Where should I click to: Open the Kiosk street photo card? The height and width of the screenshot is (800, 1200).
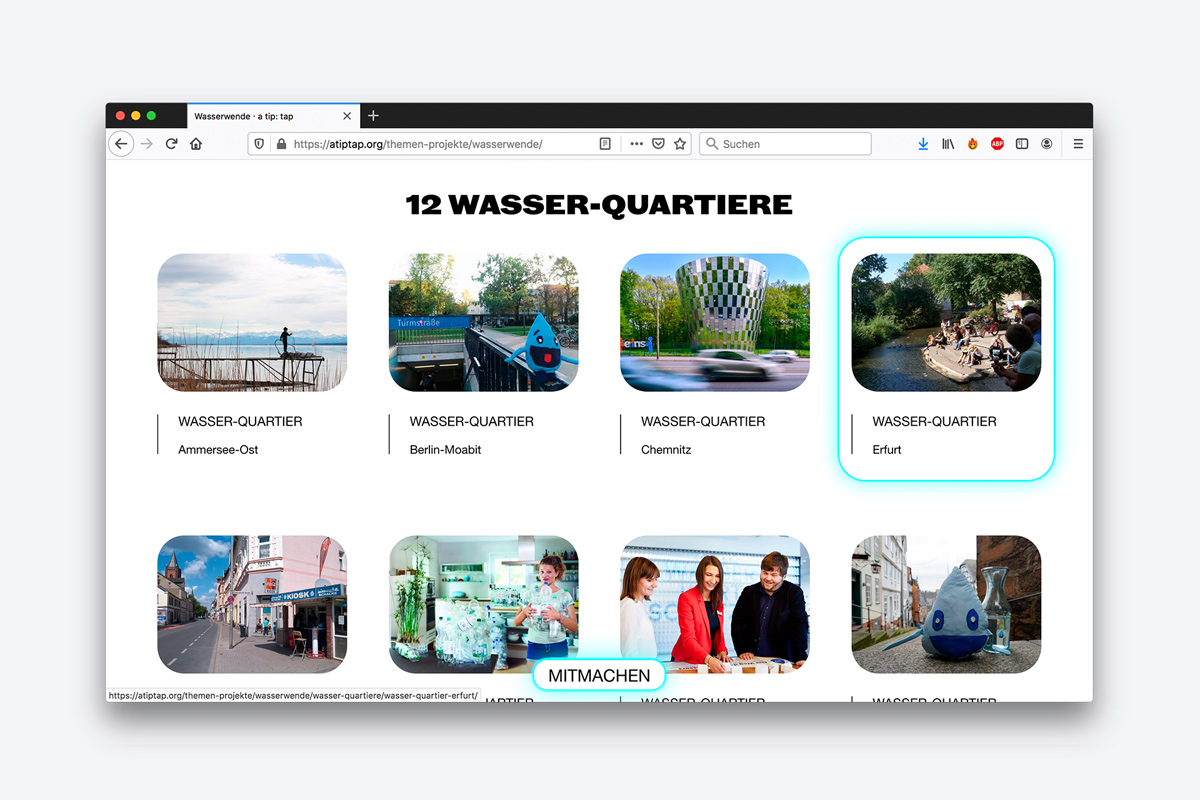[252, 604]
